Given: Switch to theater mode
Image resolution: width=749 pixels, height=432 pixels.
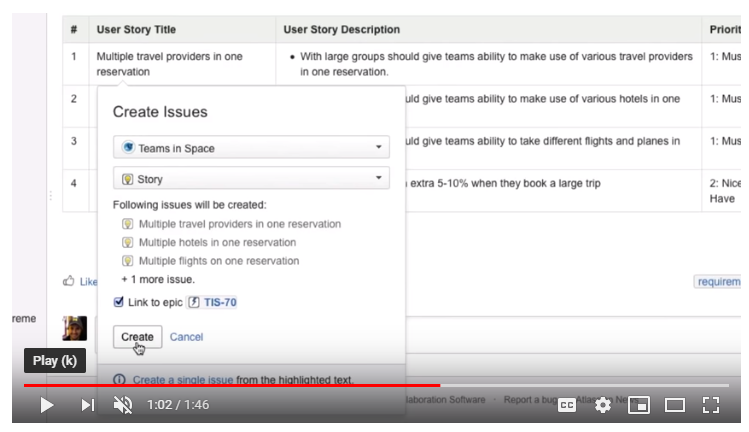Looking at the screenshot, I should [x=674, y=405].
